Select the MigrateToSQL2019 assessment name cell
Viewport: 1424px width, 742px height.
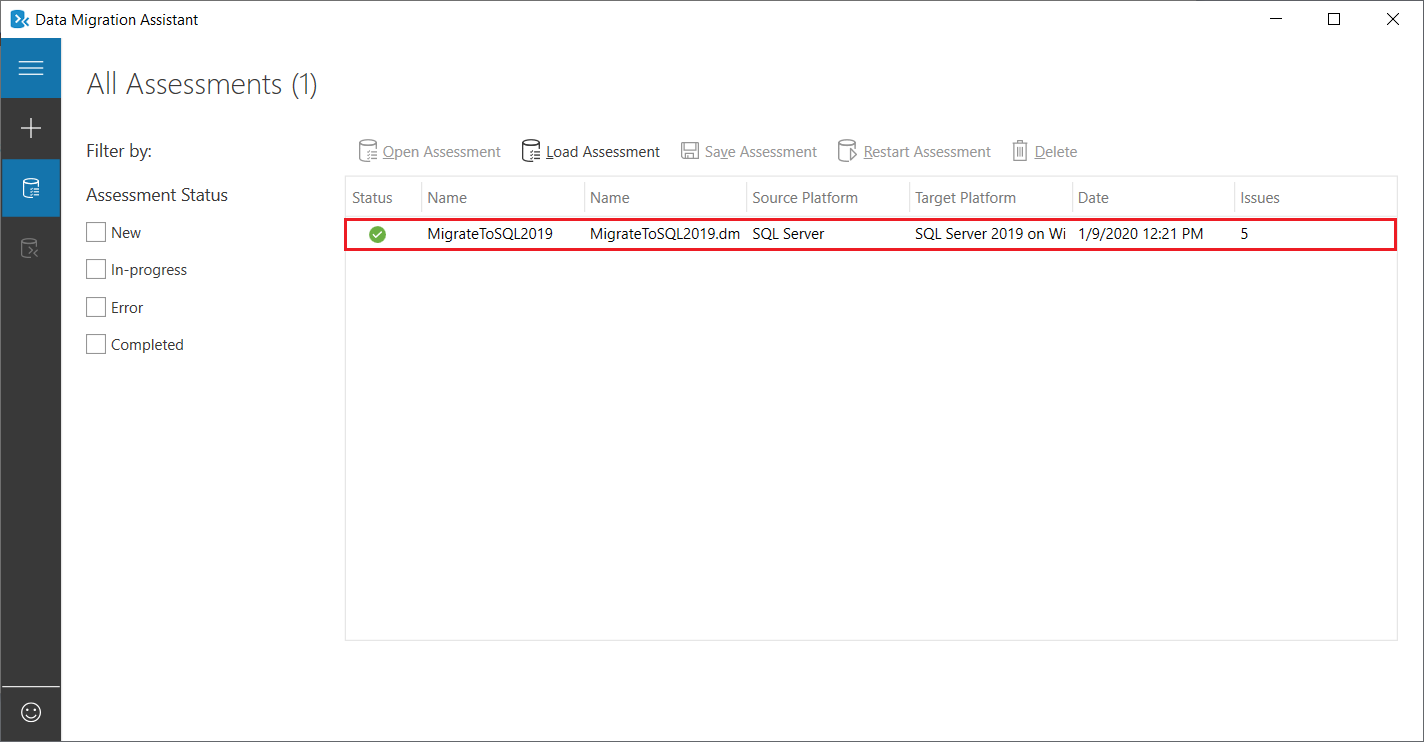click(490, 234)
